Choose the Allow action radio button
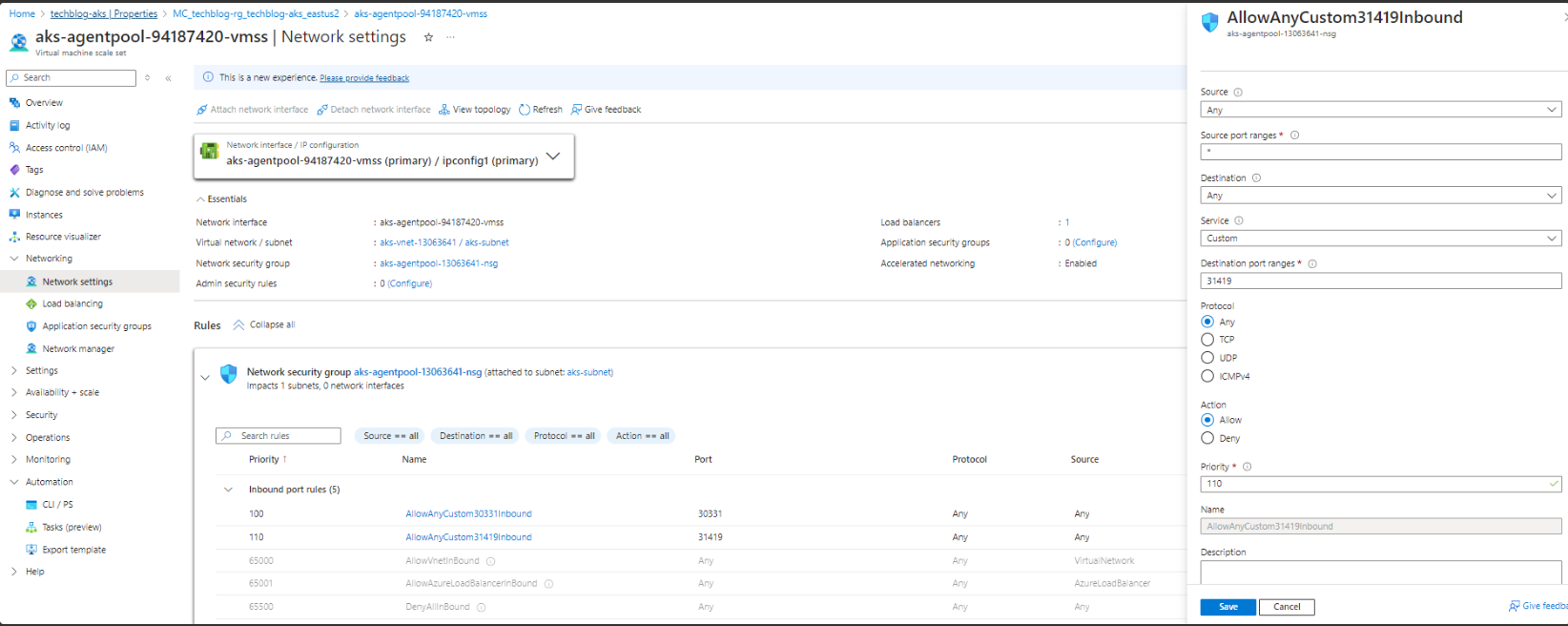The width and height of the screenshot is (1568, 626). [1207, 420]
